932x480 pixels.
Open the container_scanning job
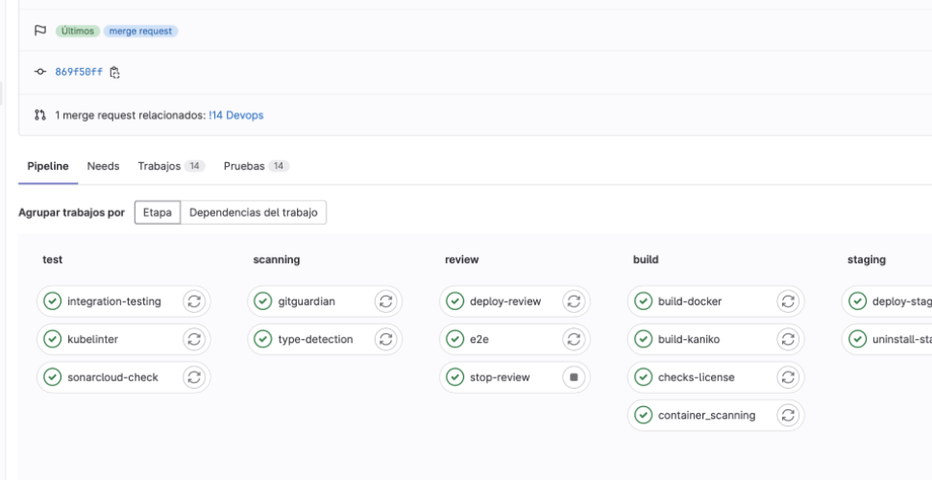point(707,415)
